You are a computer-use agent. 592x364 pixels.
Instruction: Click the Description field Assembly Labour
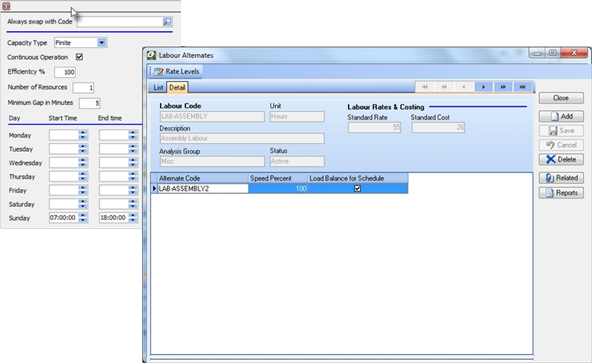click(242, 139)
